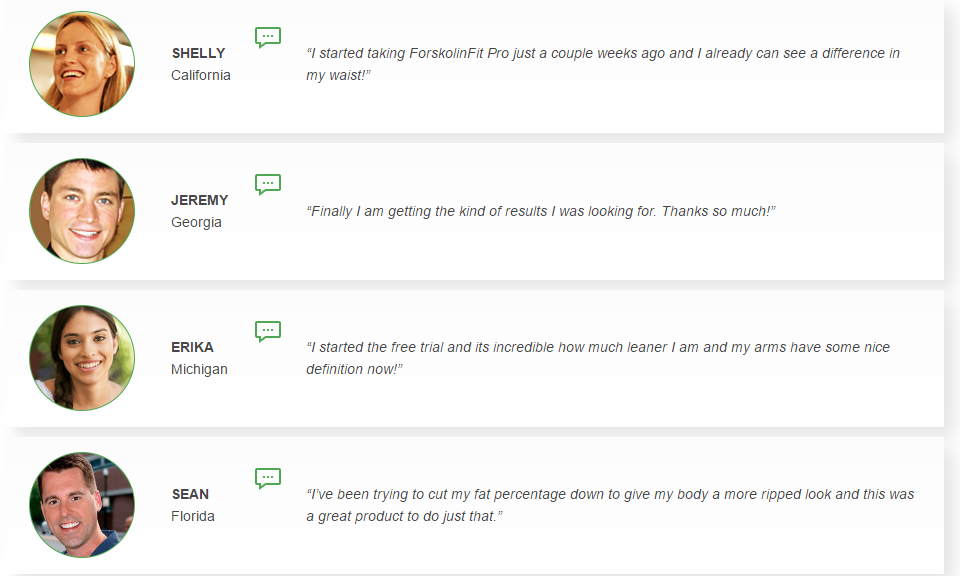The width and height of the screenshot is (960, 576).
Task: Select Erika's circular profile photo
Action: [82, 357]
